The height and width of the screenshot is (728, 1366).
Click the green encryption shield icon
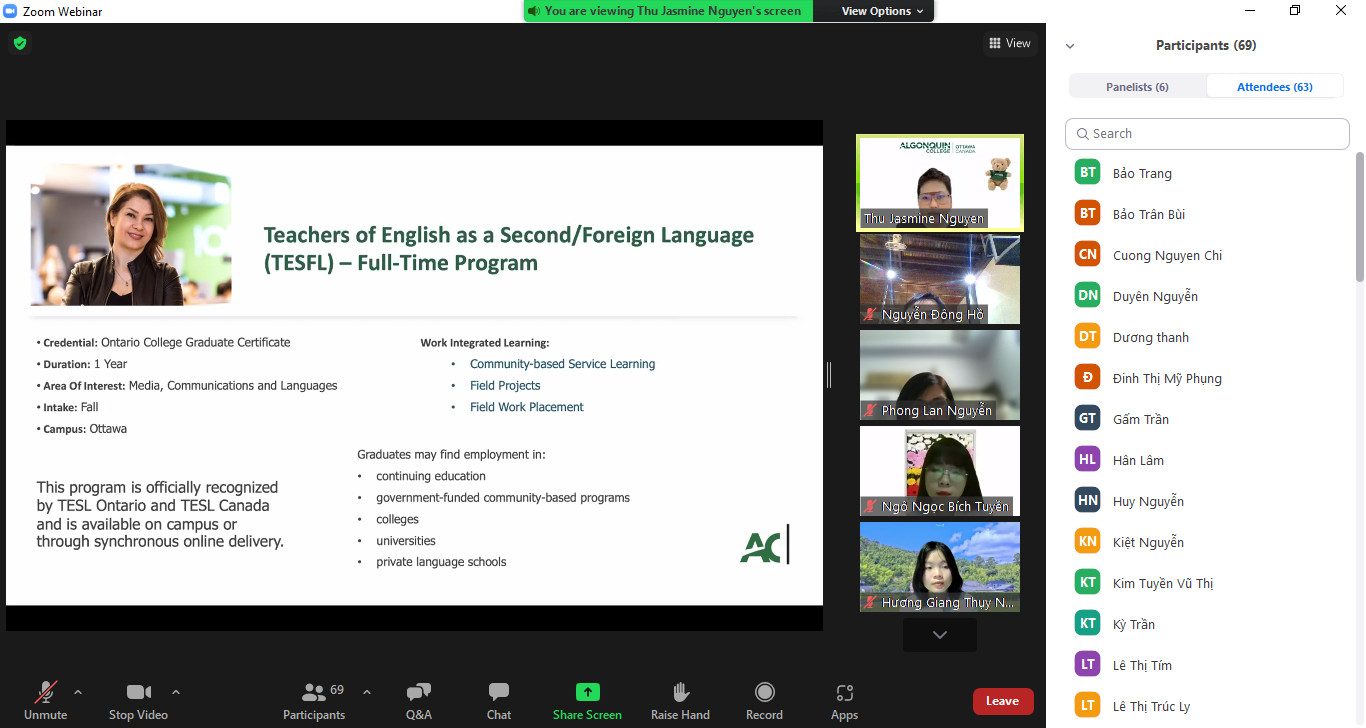19,43
